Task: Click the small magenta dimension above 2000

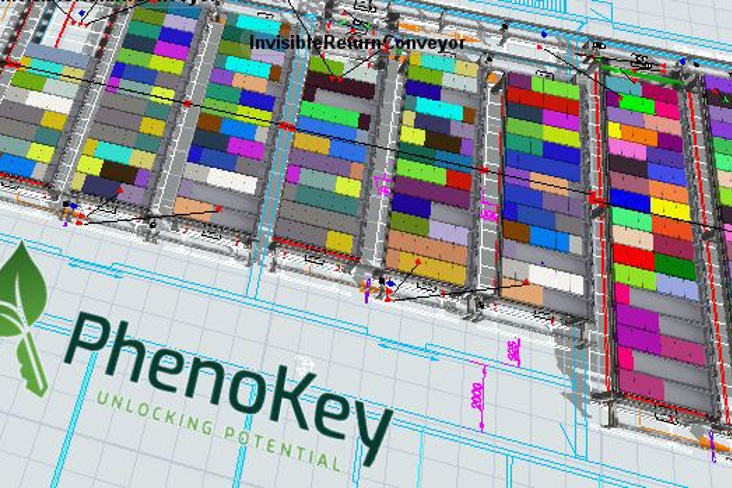Action: (x=513, y=351)
